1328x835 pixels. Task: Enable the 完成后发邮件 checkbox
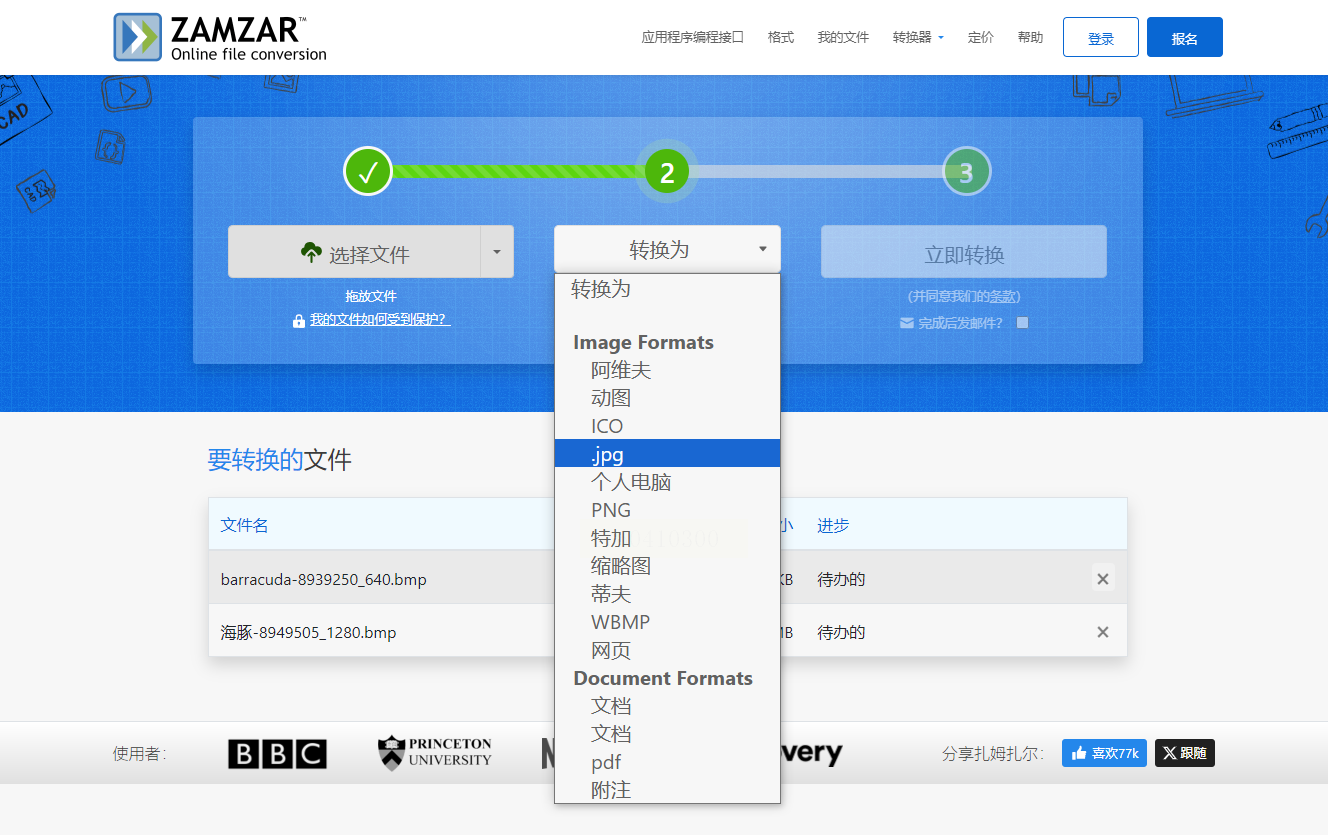1022,323
